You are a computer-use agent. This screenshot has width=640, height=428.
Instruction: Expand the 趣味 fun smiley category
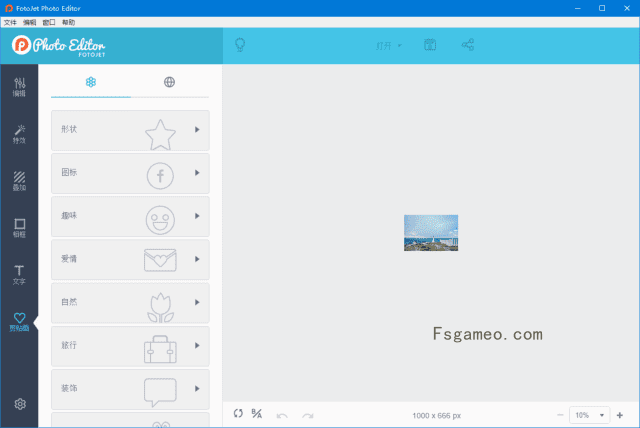pyautogui.click(x=130, y=216)
